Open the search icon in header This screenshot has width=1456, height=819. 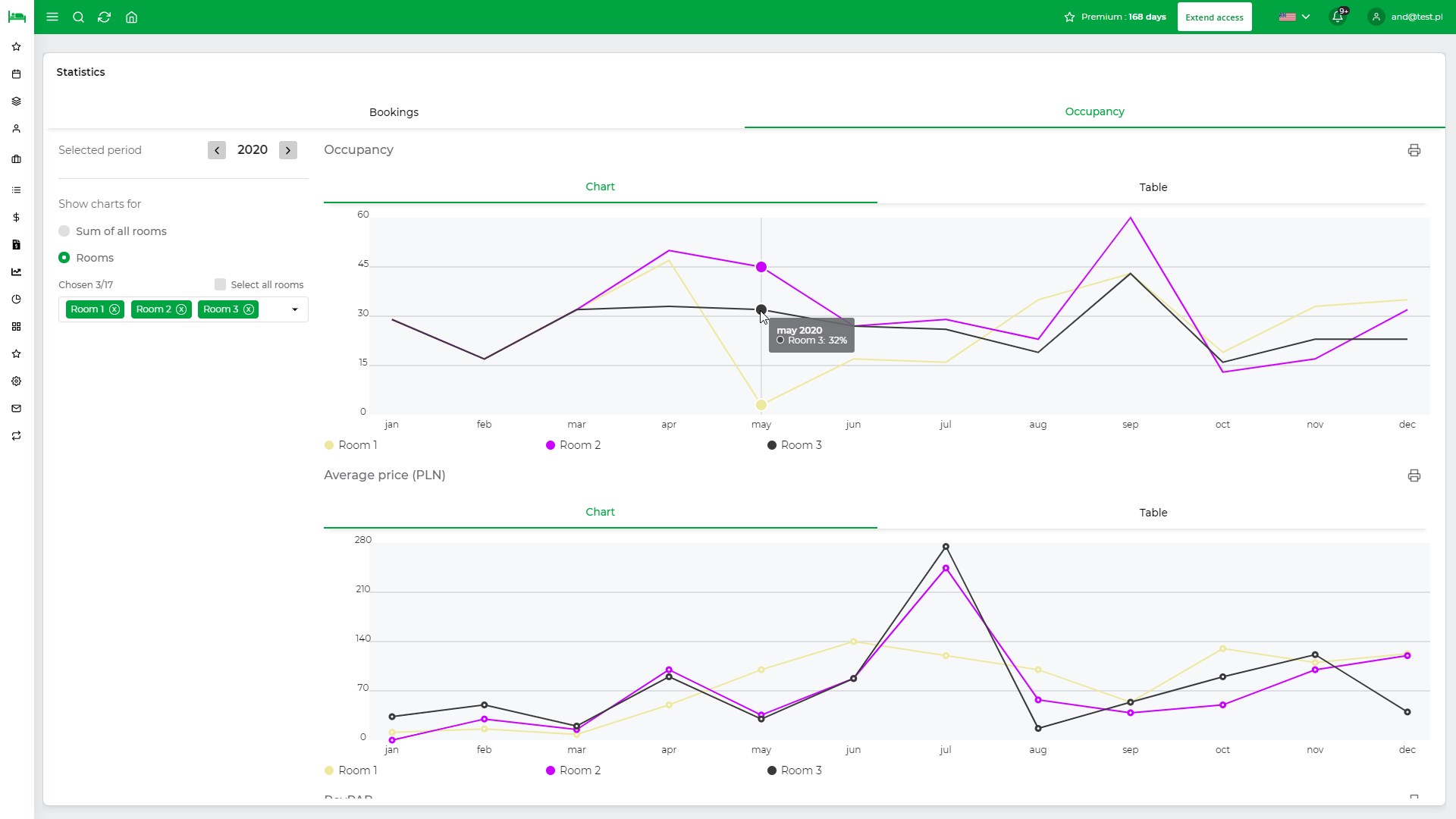coord(78,17)
